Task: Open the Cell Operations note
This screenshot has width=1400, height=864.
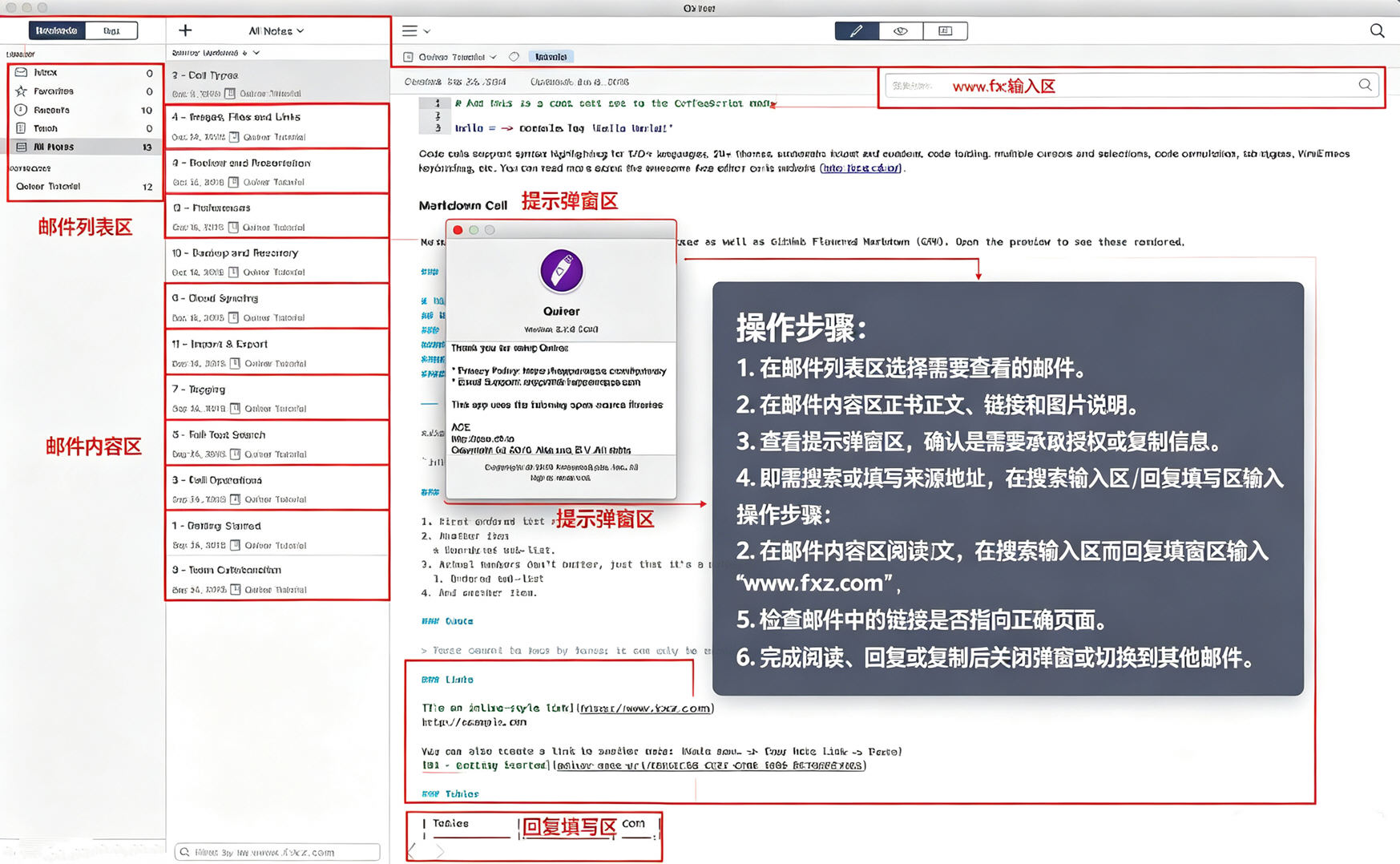Action: coord(277,488)
